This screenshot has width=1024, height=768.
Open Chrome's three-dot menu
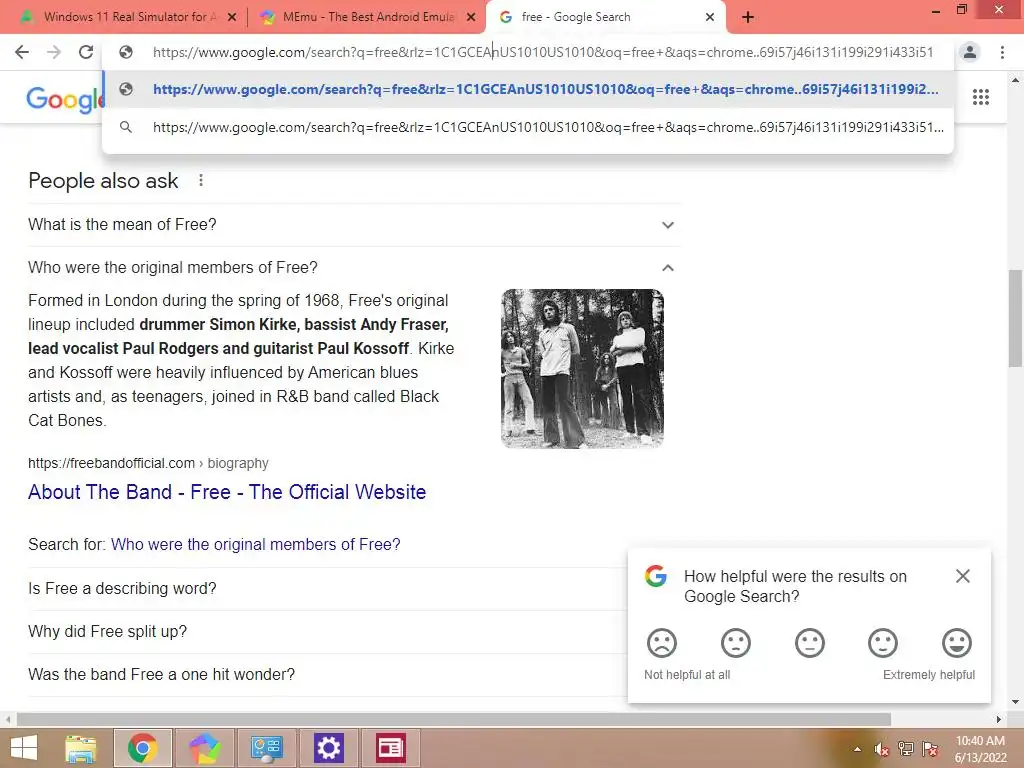1002,52
